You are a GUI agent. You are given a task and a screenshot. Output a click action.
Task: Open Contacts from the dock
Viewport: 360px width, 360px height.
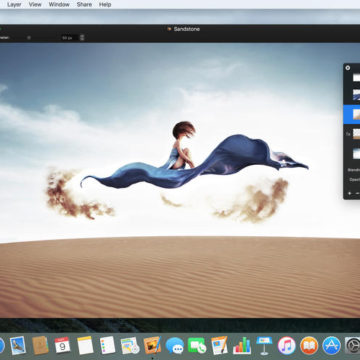click(x=40, y=345)
